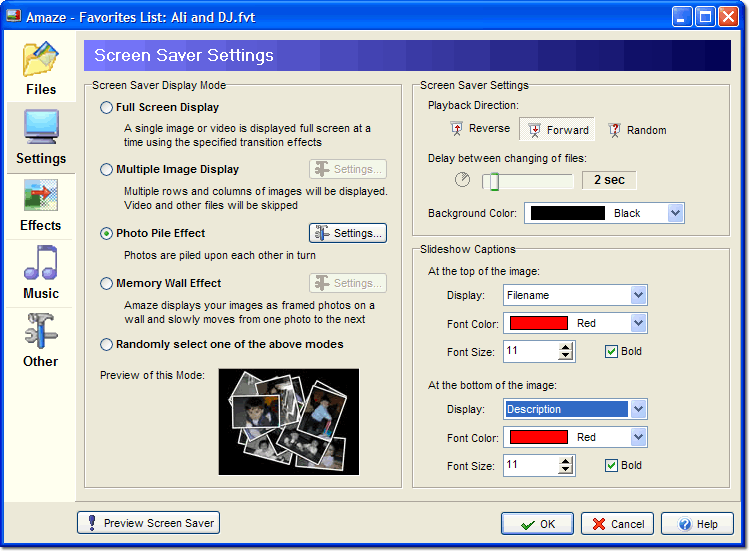Choose Forward playback direction
749x551 pixels.
pyautogui.click(x=557, y=130)
